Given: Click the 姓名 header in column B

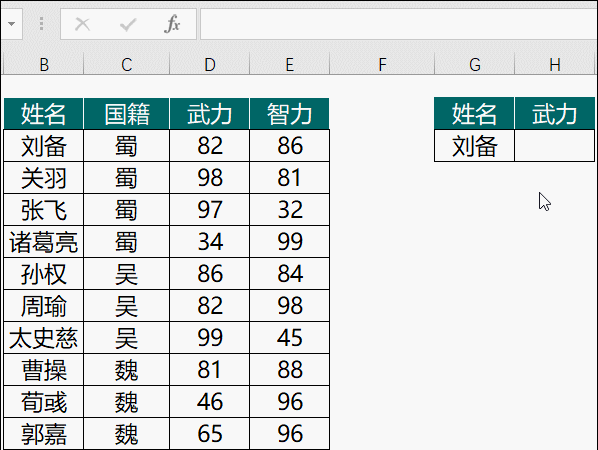Looking at the screenshot, I should 43,114.
